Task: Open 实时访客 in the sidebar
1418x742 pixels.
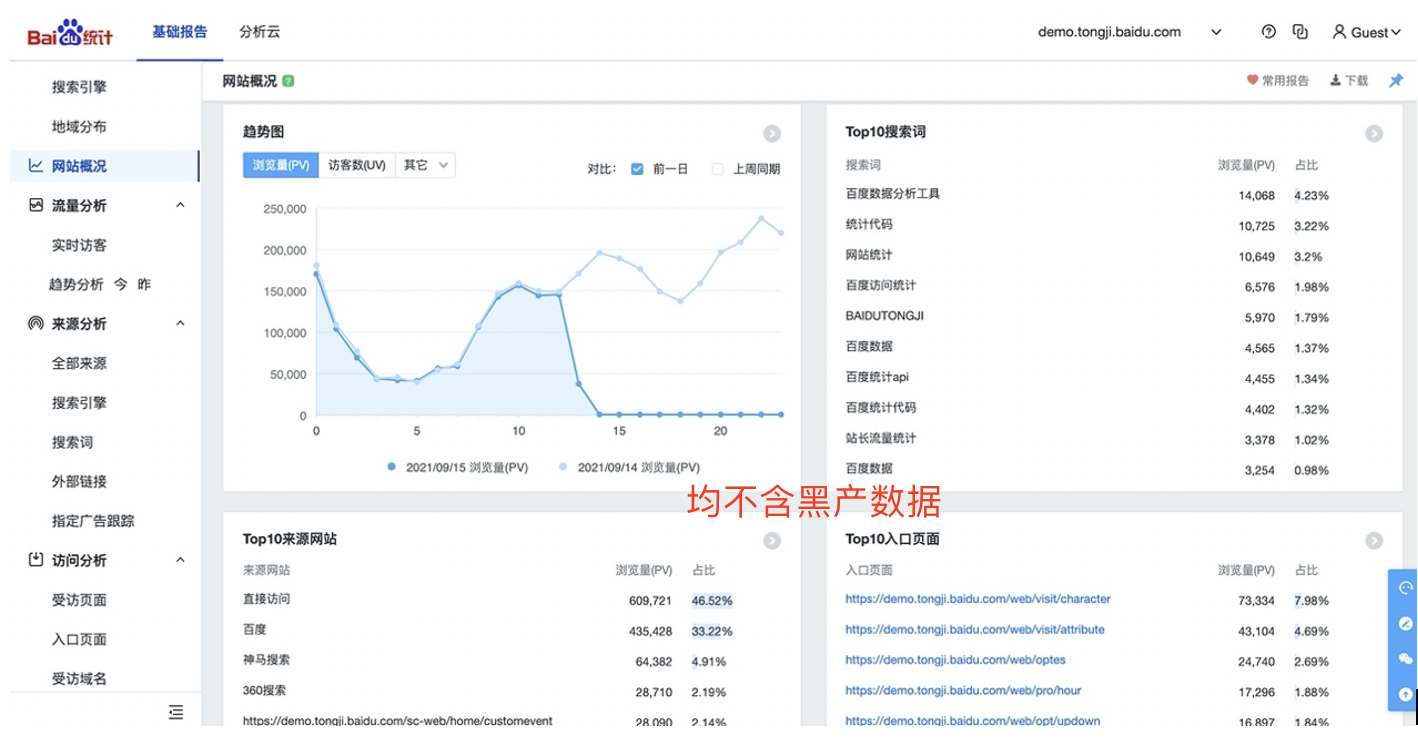Action: point(79,245)
